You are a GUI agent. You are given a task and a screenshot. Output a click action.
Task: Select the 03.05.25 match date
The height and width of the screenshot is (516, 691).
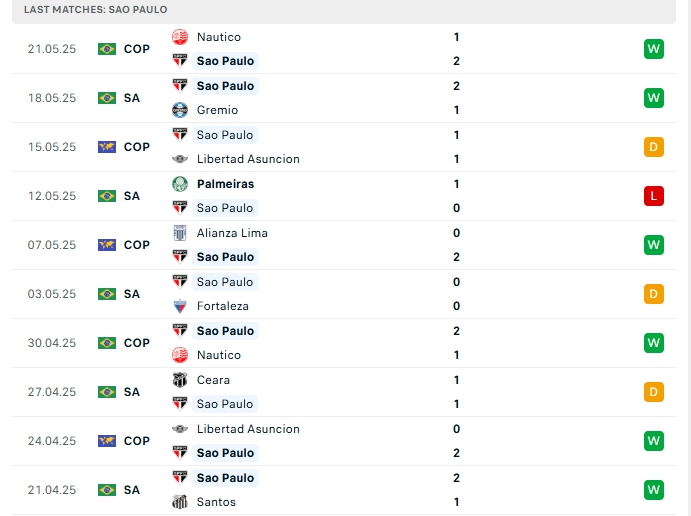[52, 294]
